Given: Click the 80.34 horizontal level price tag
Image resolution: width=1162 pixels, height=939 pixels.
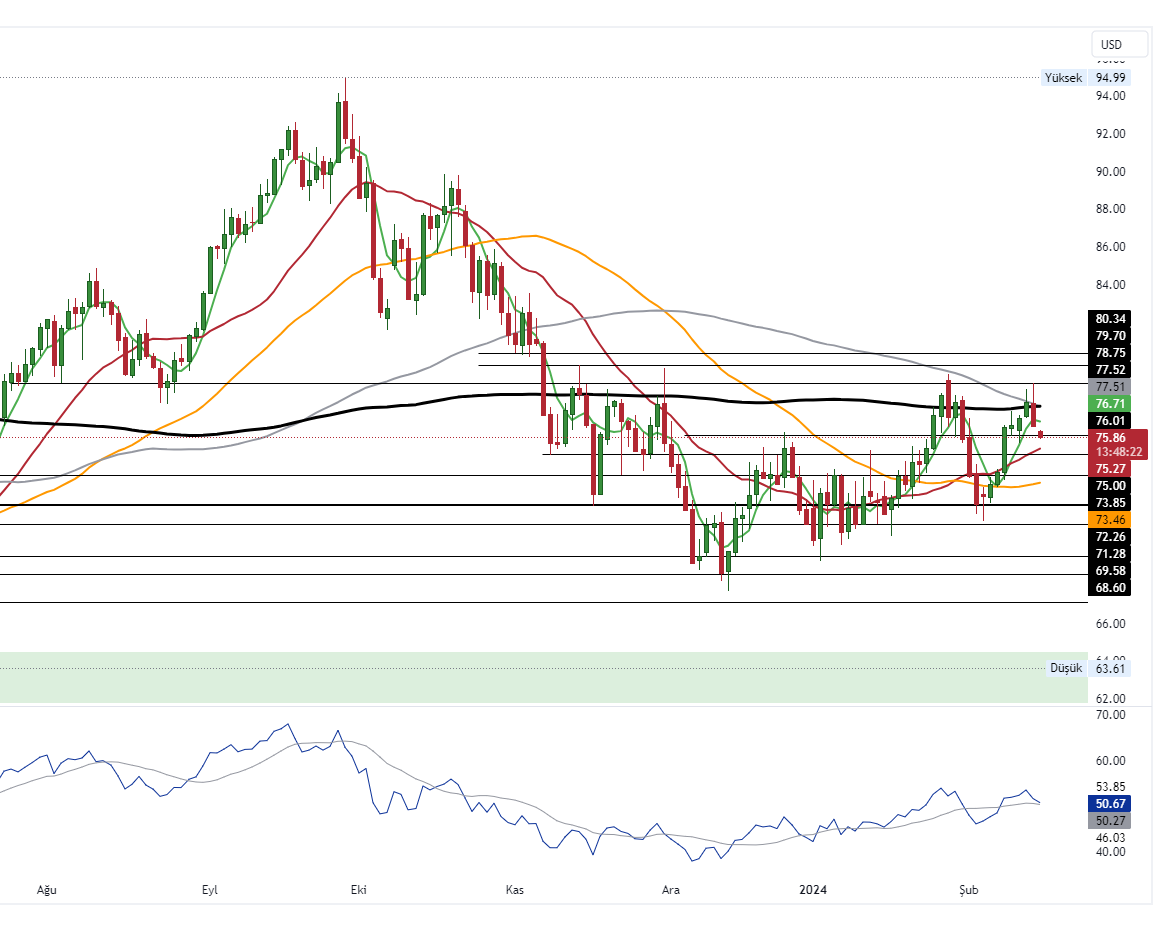Looking at the screenshot, I should (x=1111, y=319).
